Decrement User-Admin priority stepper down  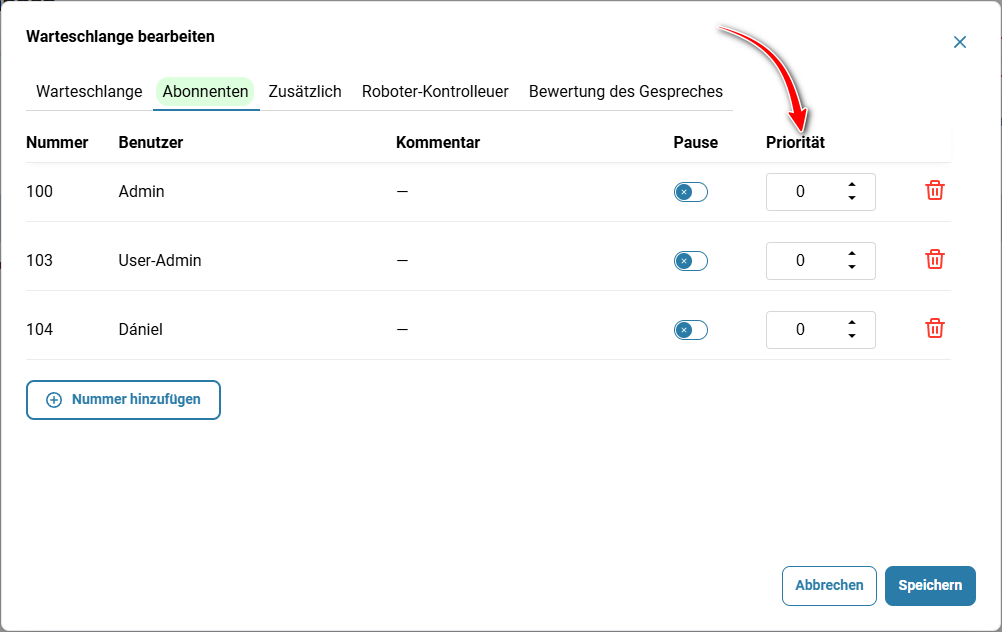pos(852,267)
